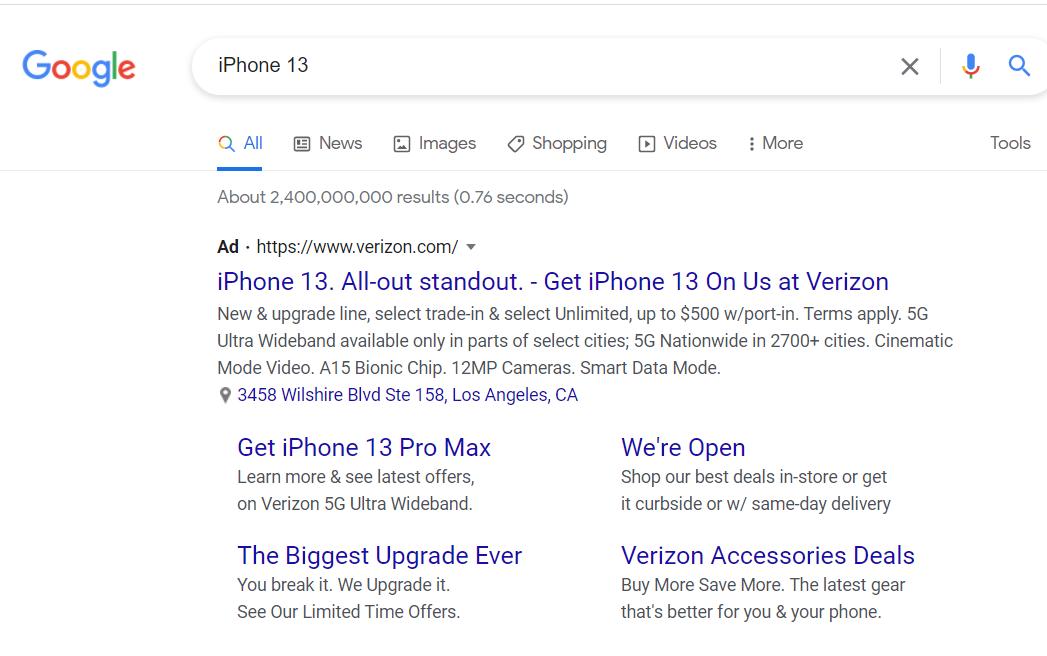Viewport: 1047px width, 656px height.
Task: Open the Tools options
Action: pos(1010,143)
